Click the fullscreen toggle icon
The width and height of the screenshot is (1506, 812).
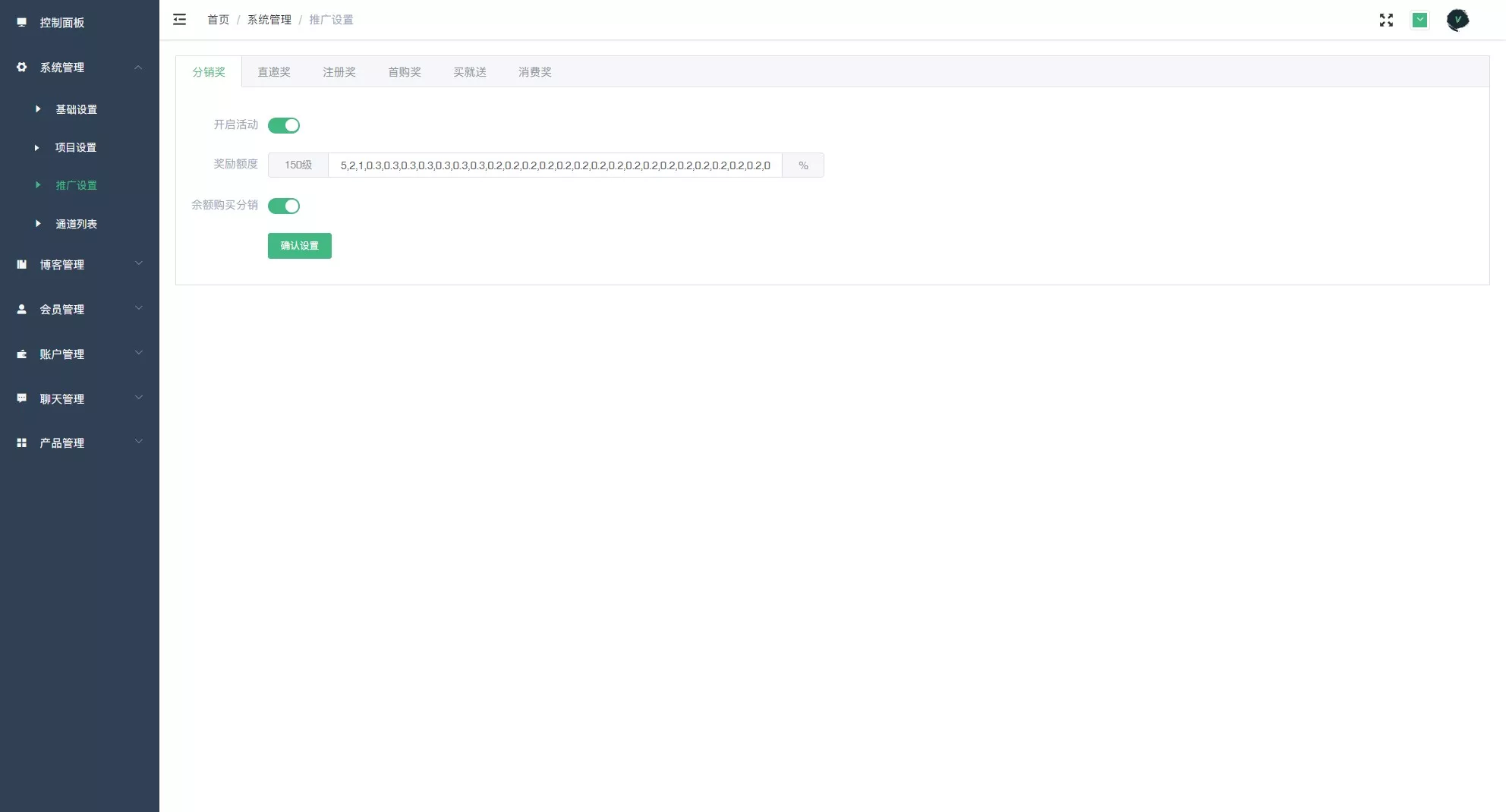[x=1386, y=20]
